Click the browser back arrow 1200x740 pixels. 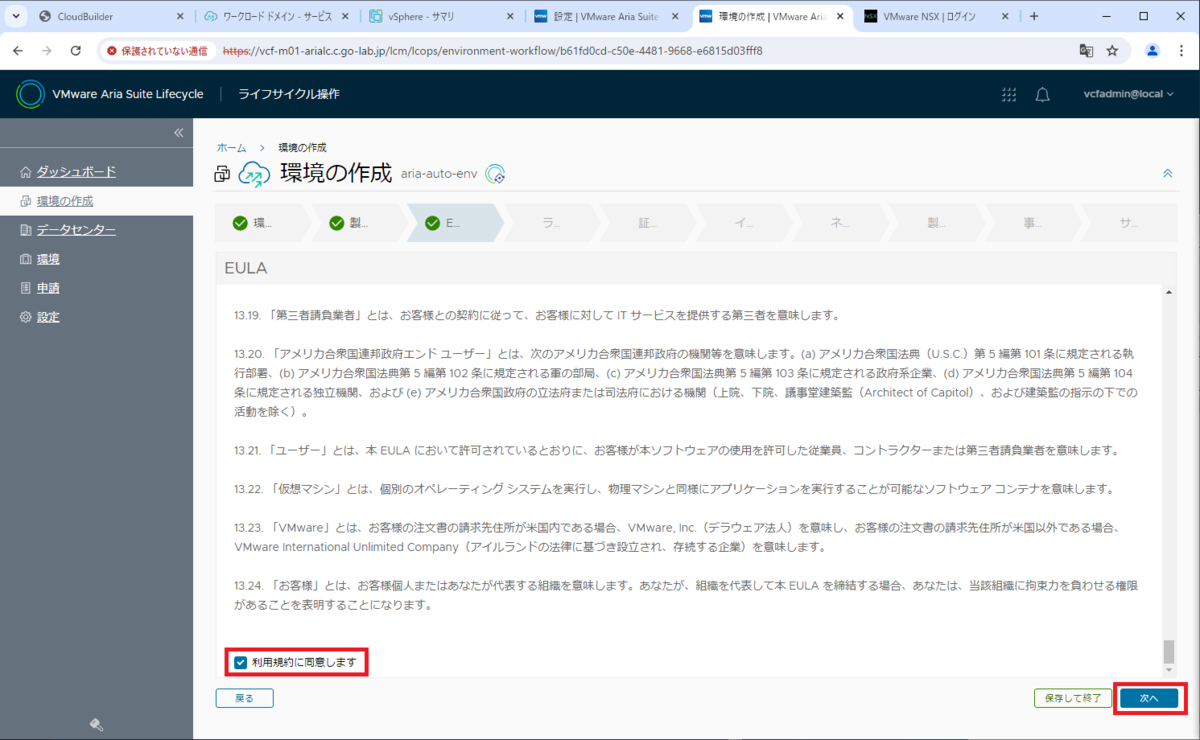pyautogui.click(x=19, y=50)
